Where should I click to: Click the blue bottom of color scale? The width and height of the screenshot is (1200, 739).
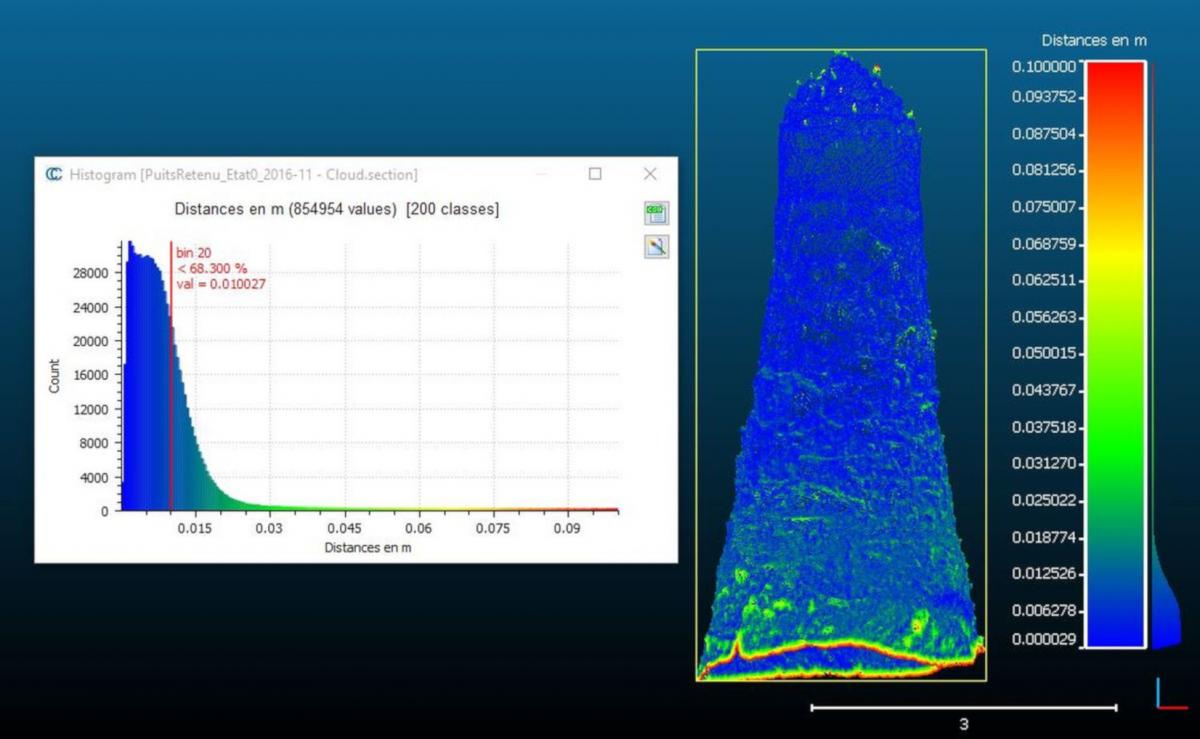click(x=1115, y=625)
